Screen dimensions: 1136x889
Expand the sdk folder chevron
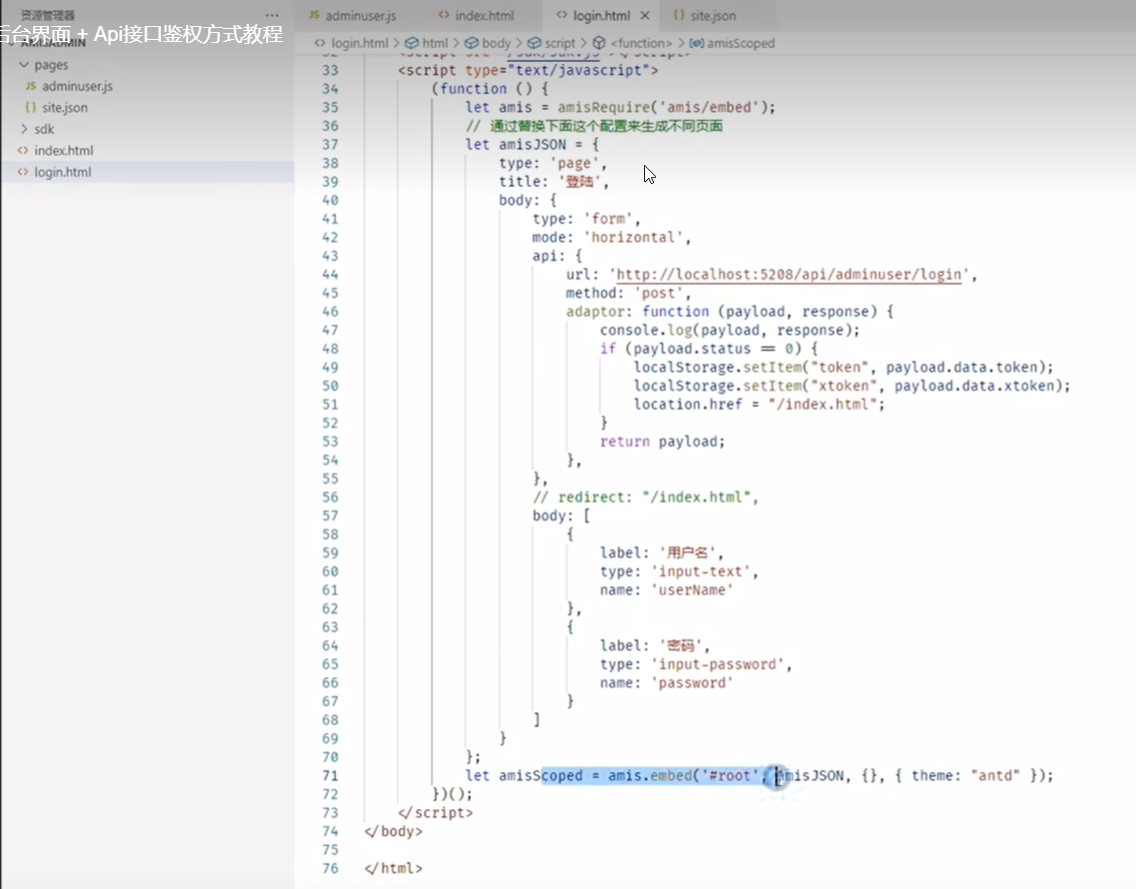click(24, 129)
